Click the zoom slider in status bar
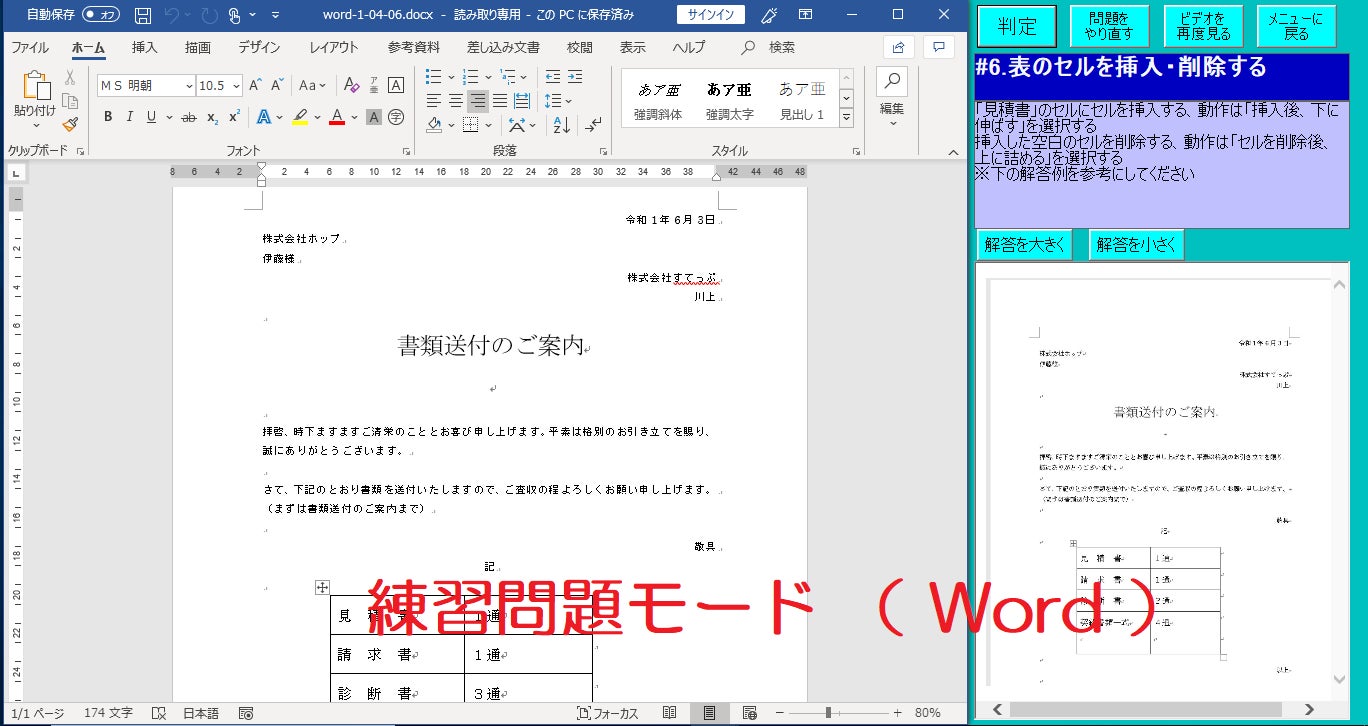Screen dimensions: 1368x726 [x=828, y=713]
